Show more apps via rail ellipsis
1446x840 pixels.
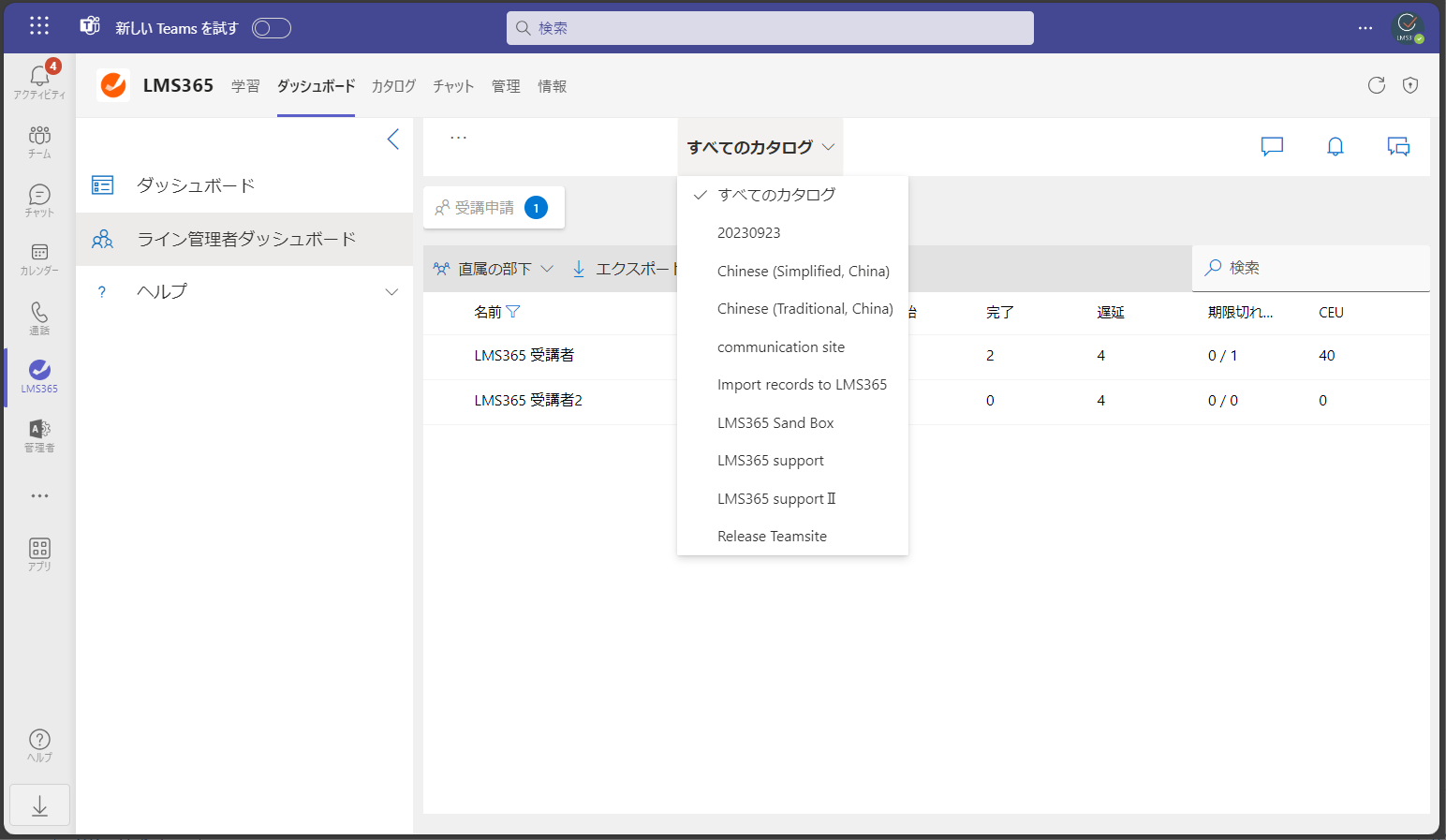click(x=39, y=495)
